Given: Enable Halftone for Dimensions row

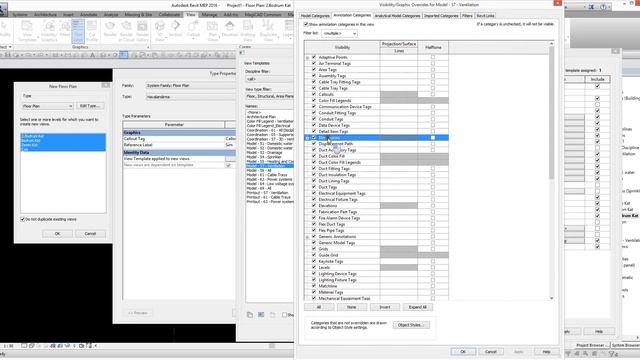Looking at the screenshot, I should (x=433, y=138).
